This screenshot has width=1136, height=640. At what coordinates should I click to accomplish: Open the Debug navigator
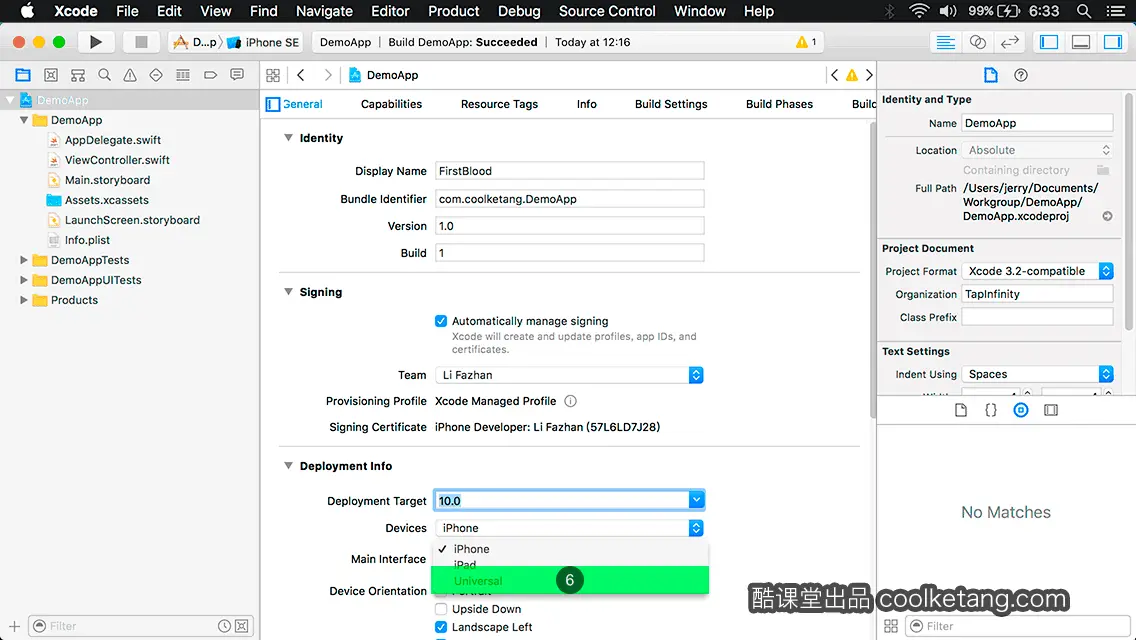(x=183, y=75)
